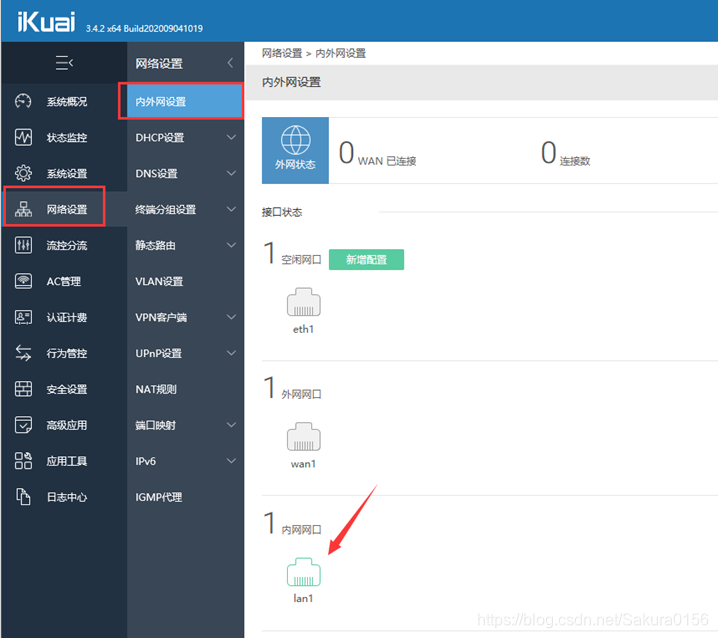718x638 pixels.
Task: Click the 安全设置 firewall icon
Action: (x=23, y=389)
